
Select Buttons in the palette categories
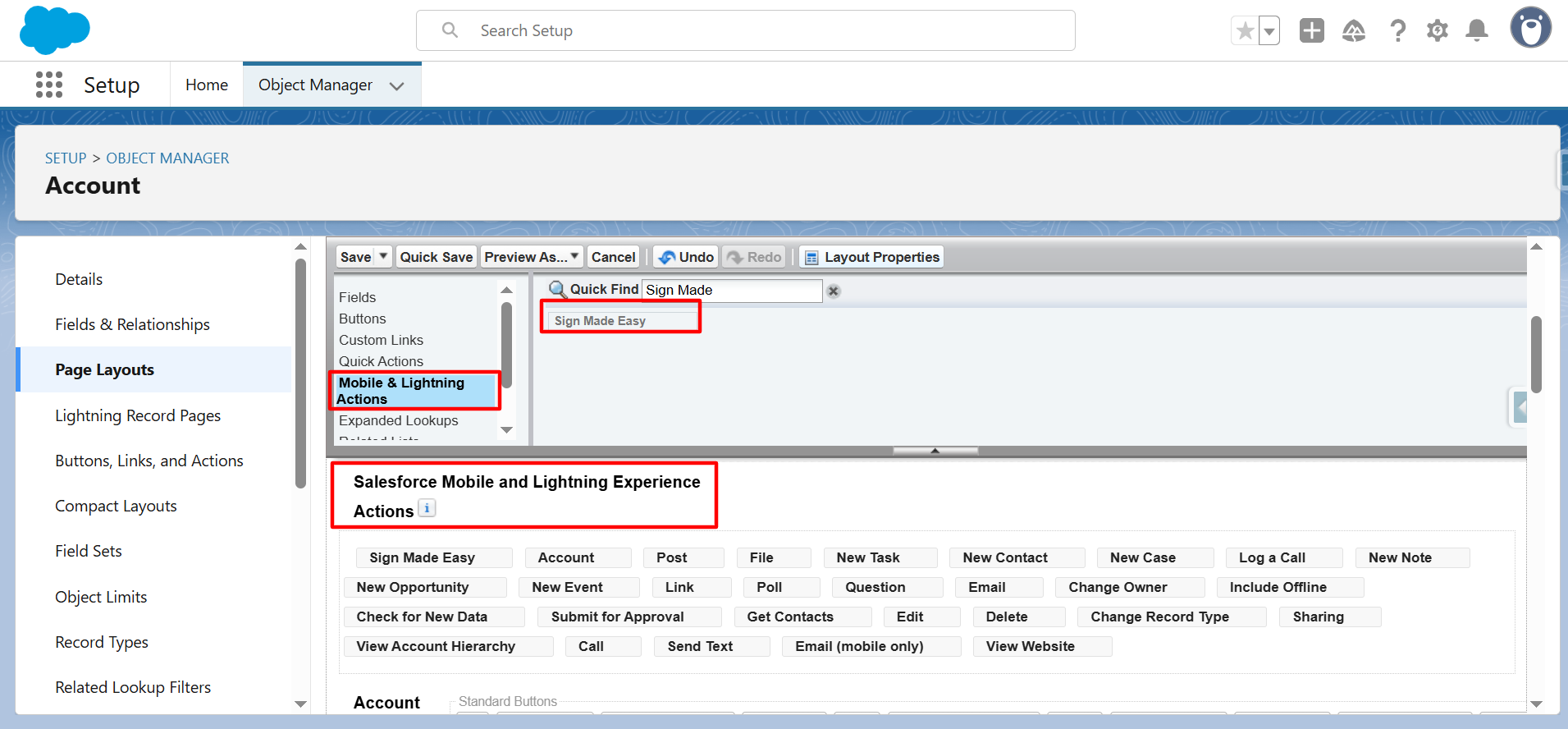tap(363, 319)
